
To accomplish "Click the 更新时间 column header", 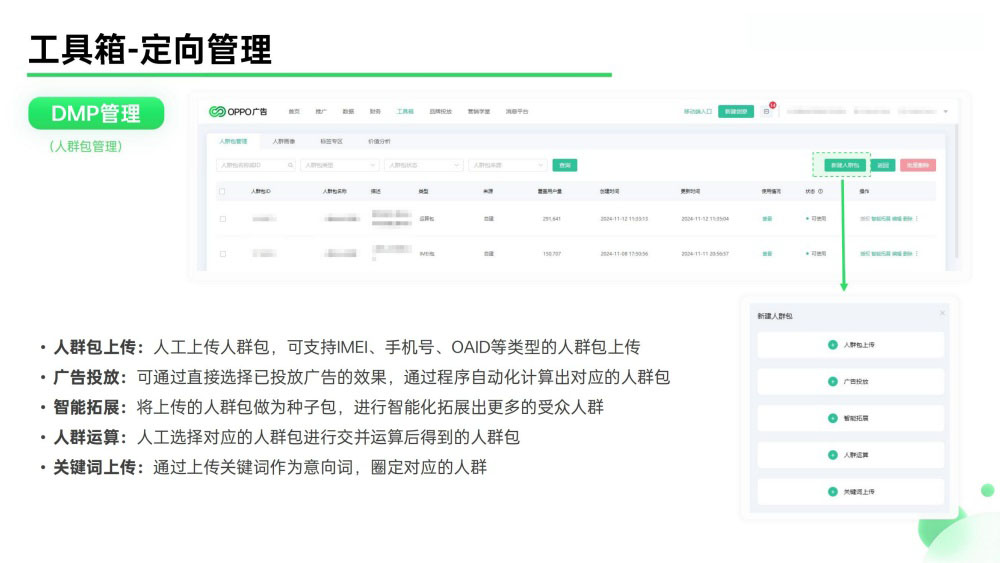I will pyautogui.click(x=690, y=191).
